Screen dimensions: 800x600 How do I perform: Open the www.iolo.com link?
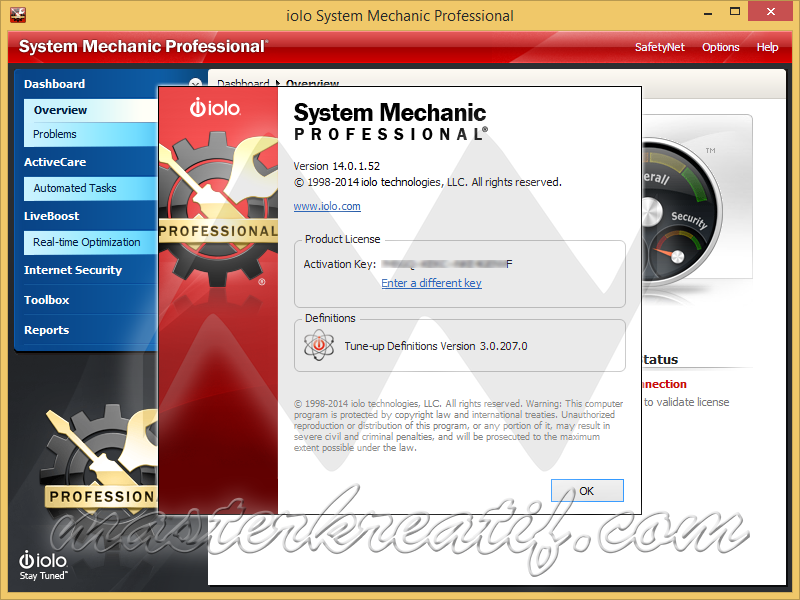click(x=327, y=206)
